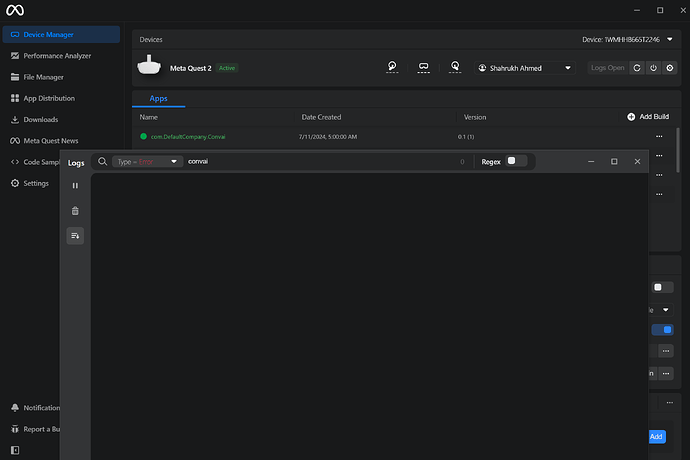This screenshot has height=460, width=690.
Task: Disable the blue enabled toggle in right panel
Action: click(663, 330)
